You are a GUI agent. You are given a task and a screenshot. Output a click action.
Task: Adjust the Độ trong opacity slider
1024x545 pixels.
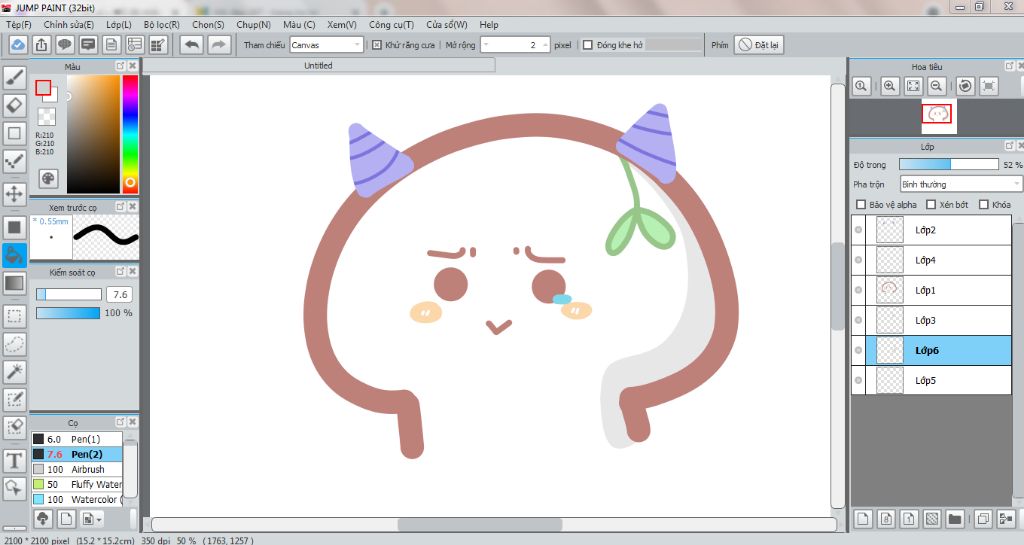point(948,164)
